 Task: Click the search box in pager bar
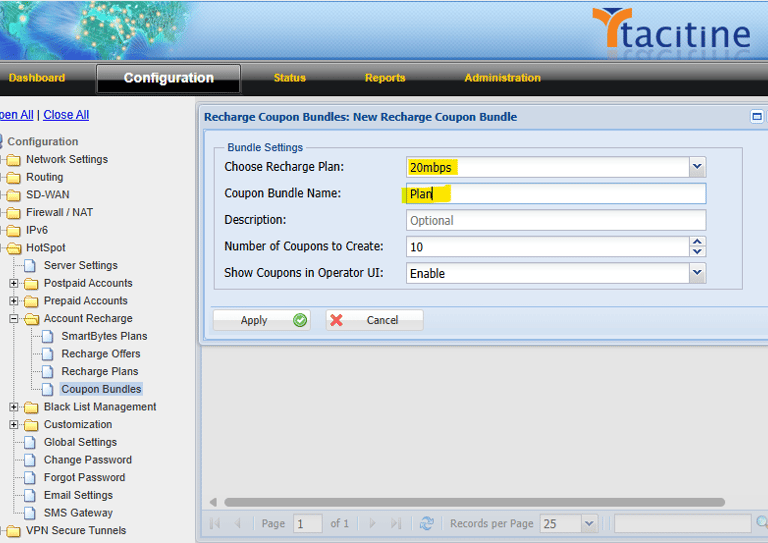683,523
